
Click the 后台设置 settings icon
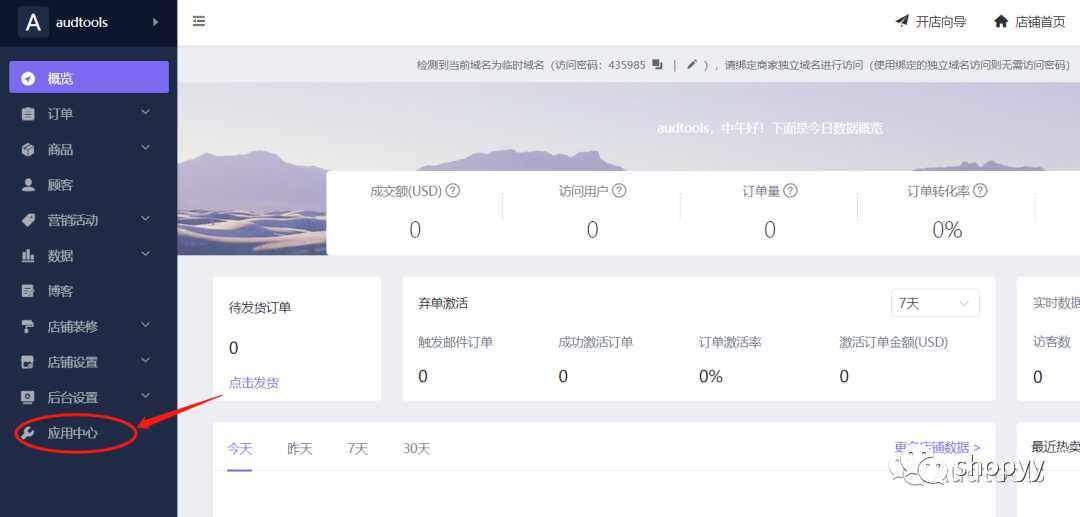click(x=28, y=397)
